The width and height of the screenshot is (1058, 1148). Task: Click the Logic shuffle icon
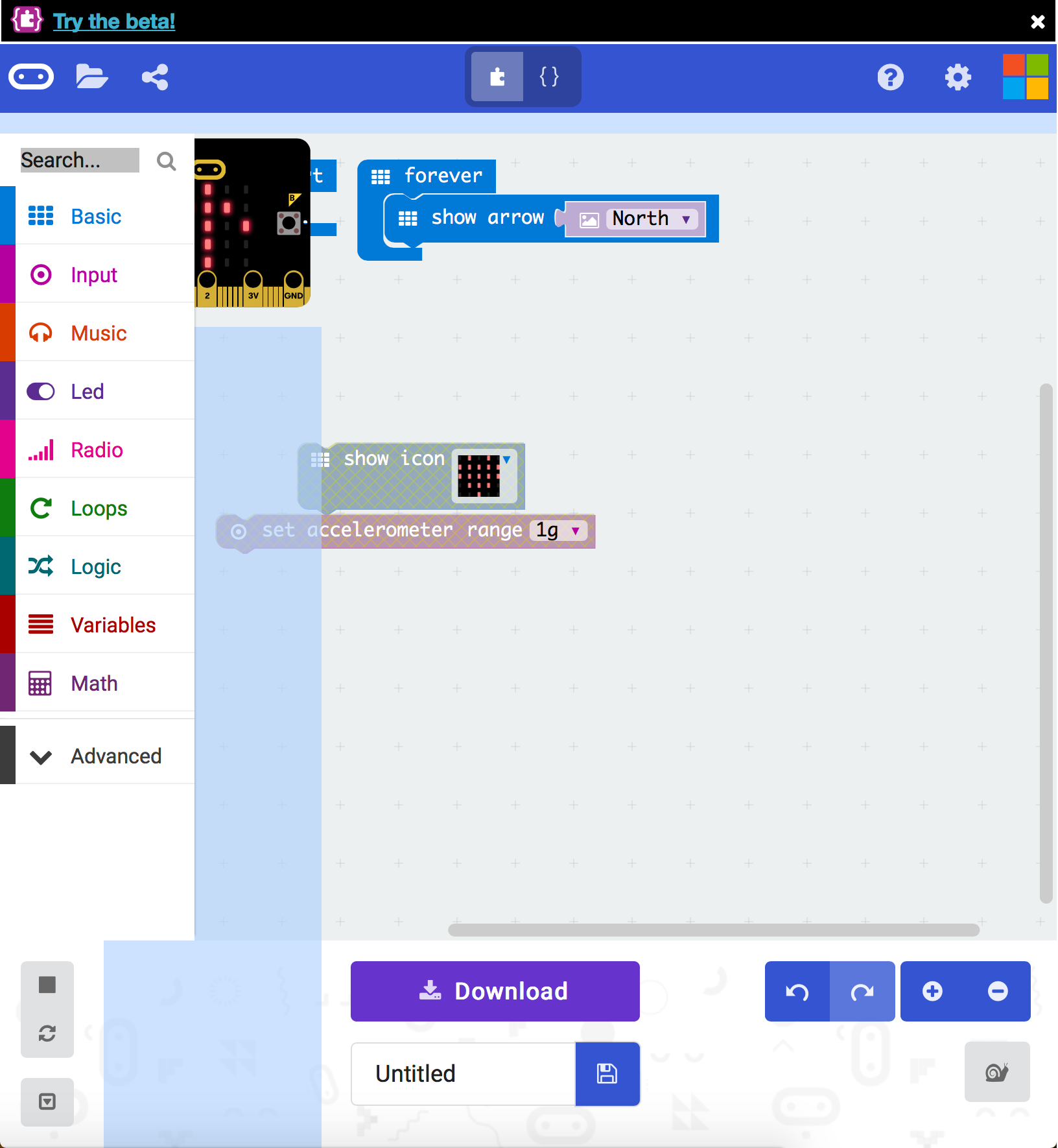pos(41,566)
